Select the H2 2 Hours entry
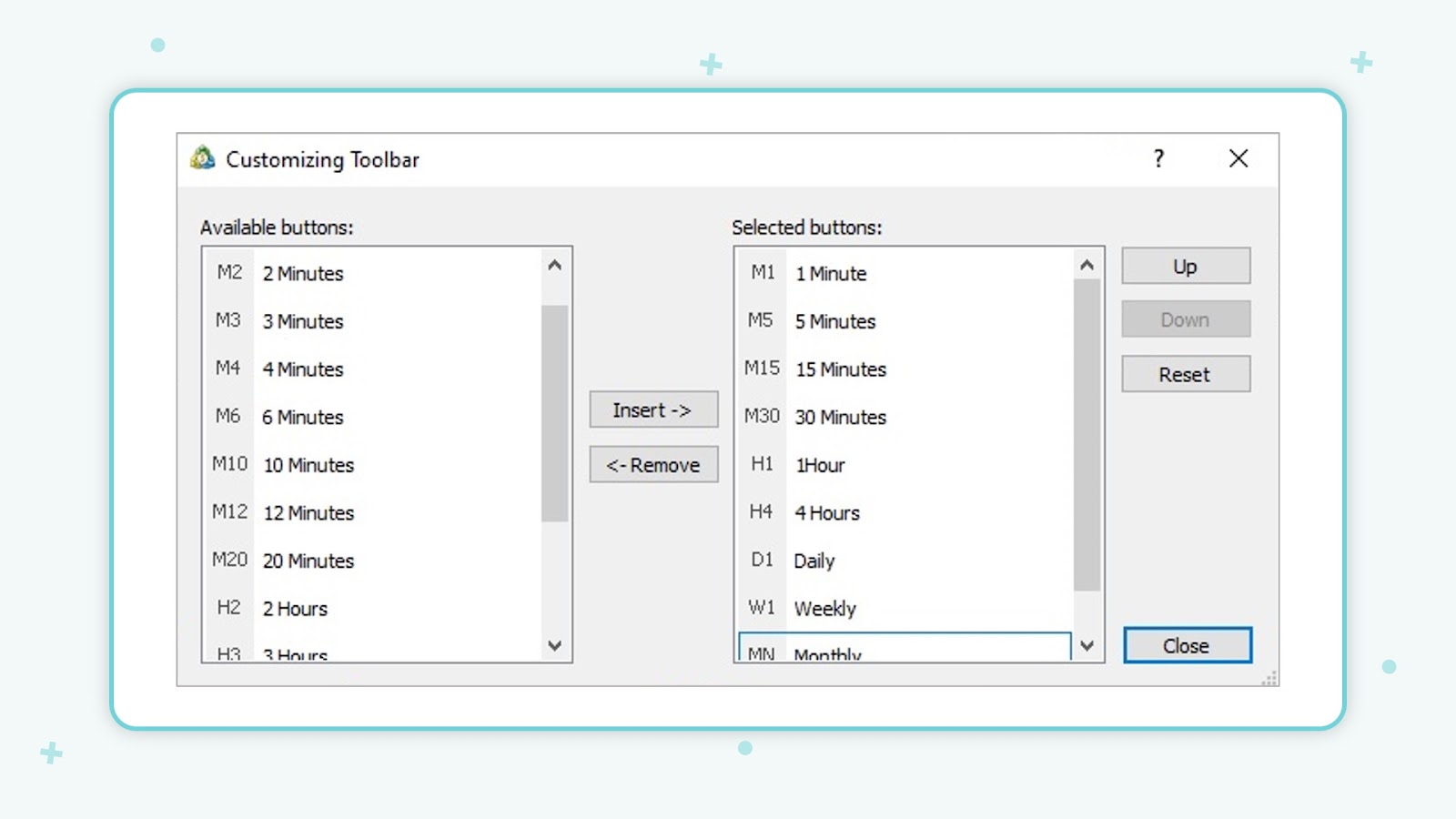The image size is (1456, 819). tap(373, 608)
